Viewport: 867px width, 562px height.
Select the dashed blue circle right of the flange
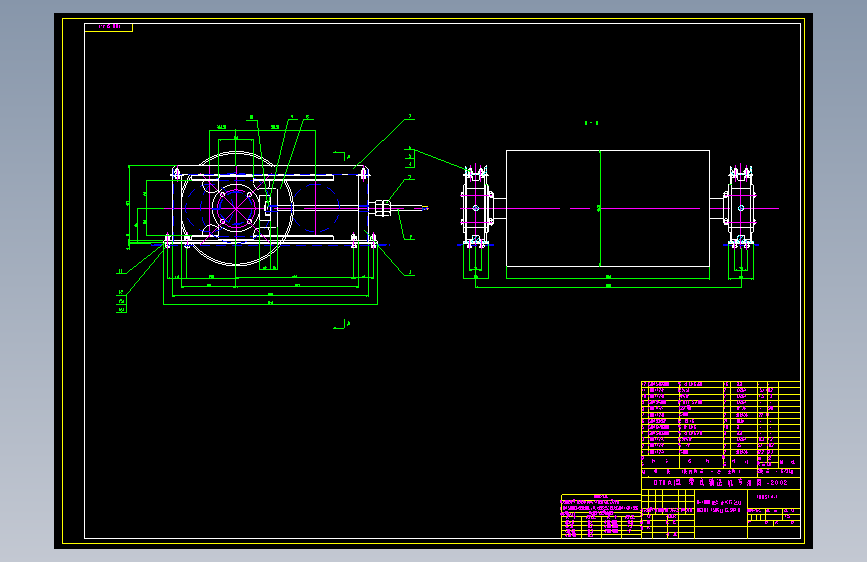tap(316, 208)
